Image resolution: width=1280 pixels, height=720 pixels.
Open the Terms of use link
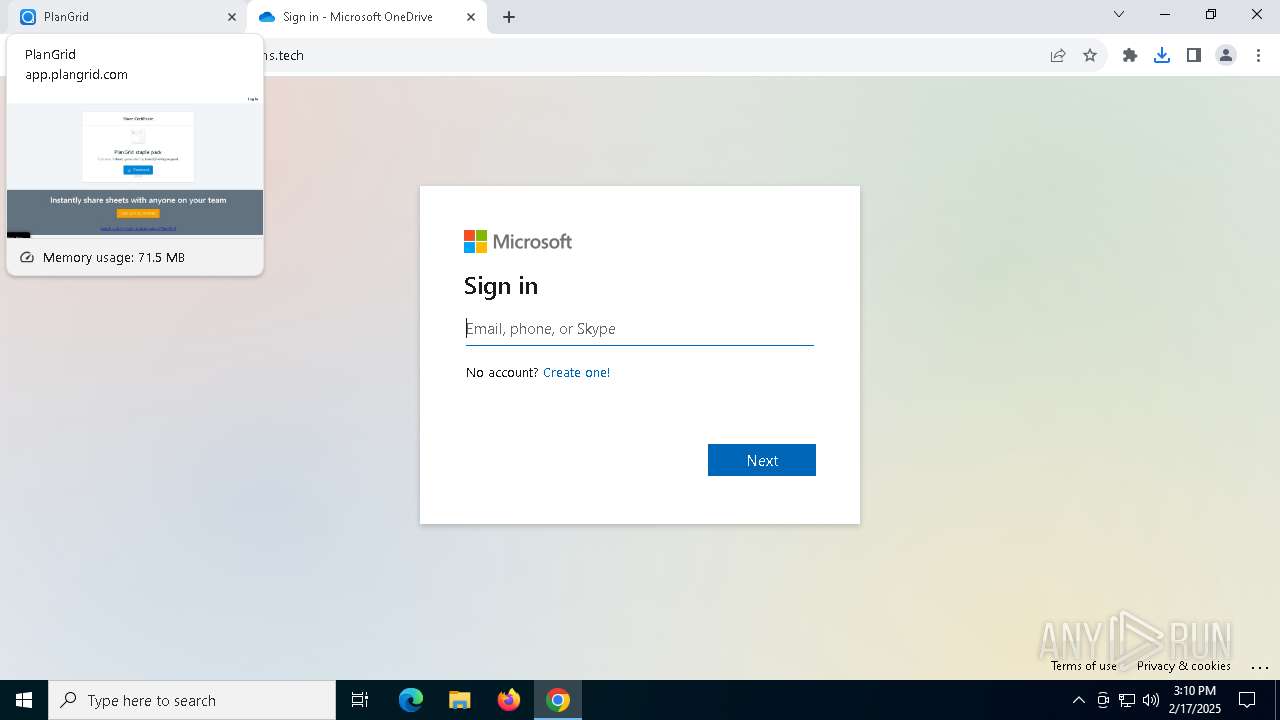(1083, 666)
